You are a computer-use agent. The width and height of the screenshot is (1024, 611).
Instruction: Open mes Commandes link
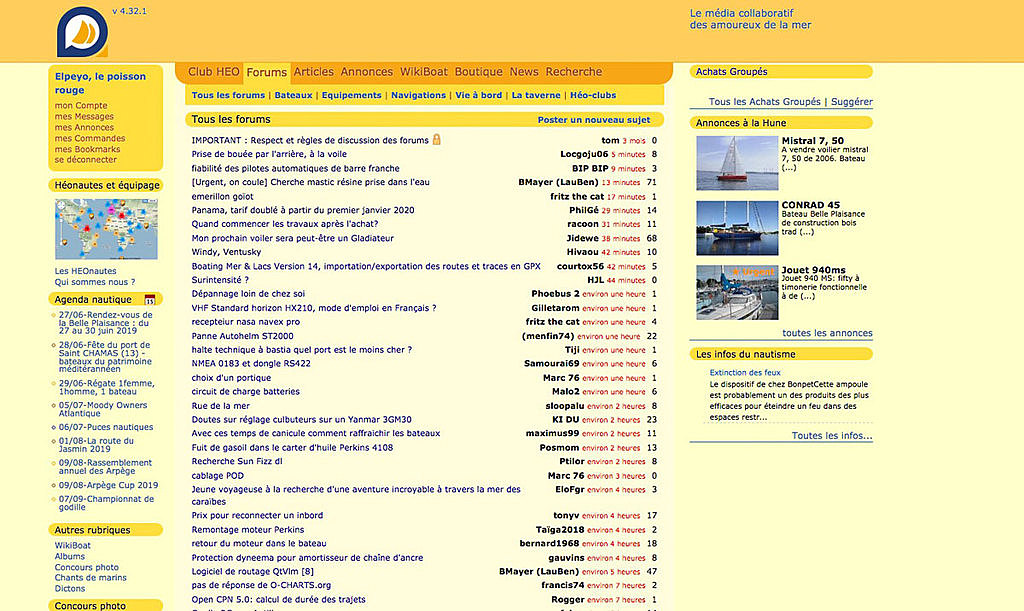(x=90, y=138)
